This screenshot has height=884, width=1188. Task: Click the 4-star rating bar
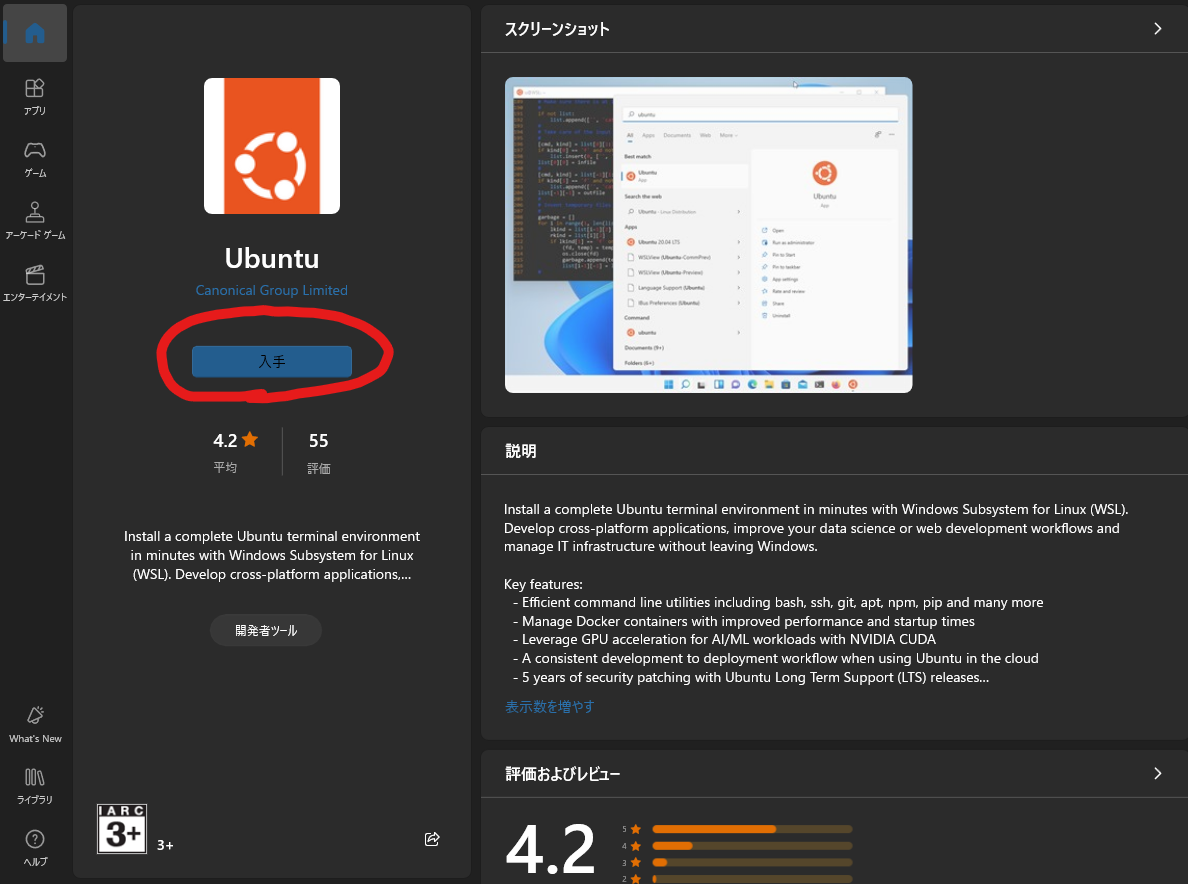[x=752, y=846]
